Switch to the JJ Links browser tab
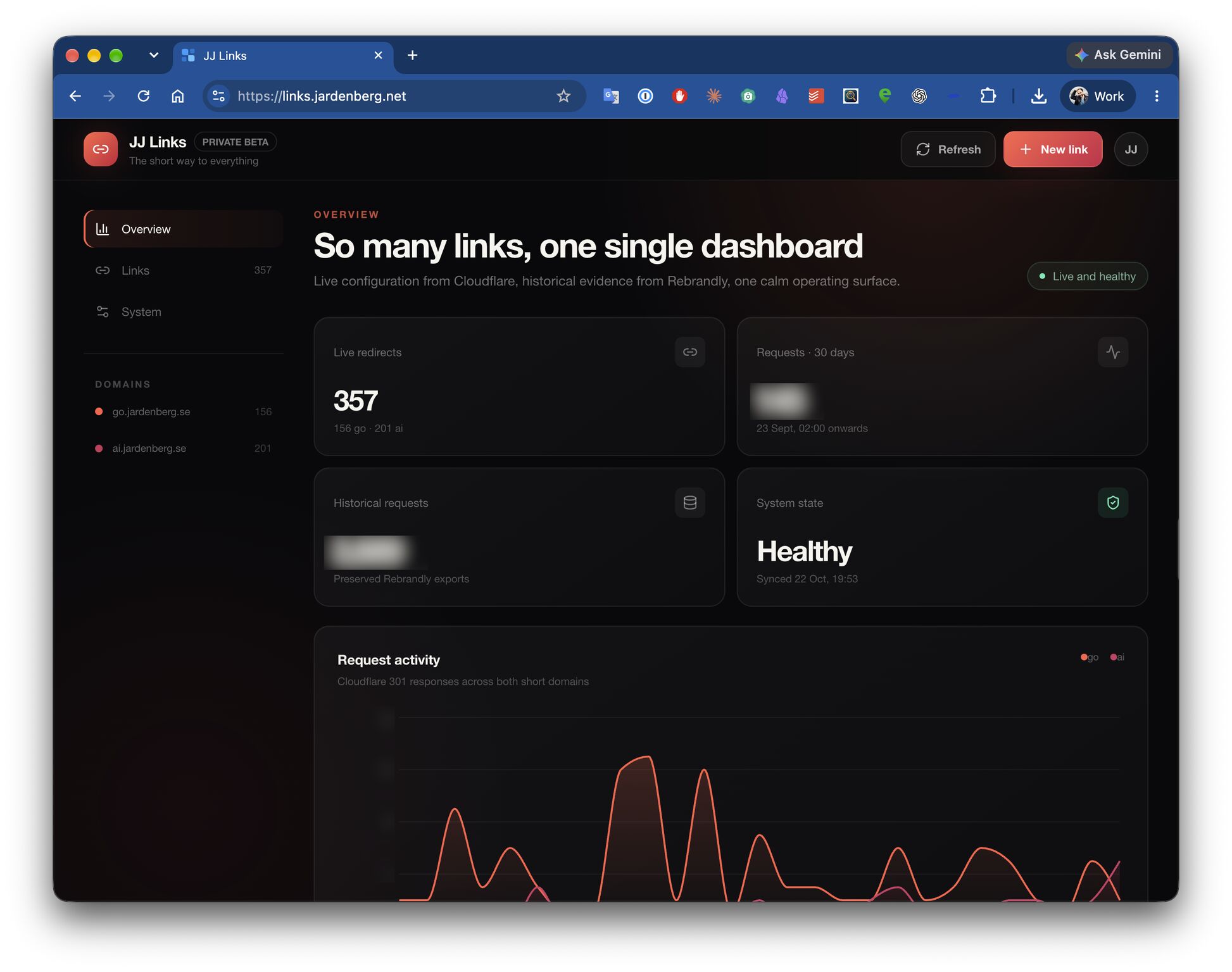 pyautogui.click(x=283, y=56)
